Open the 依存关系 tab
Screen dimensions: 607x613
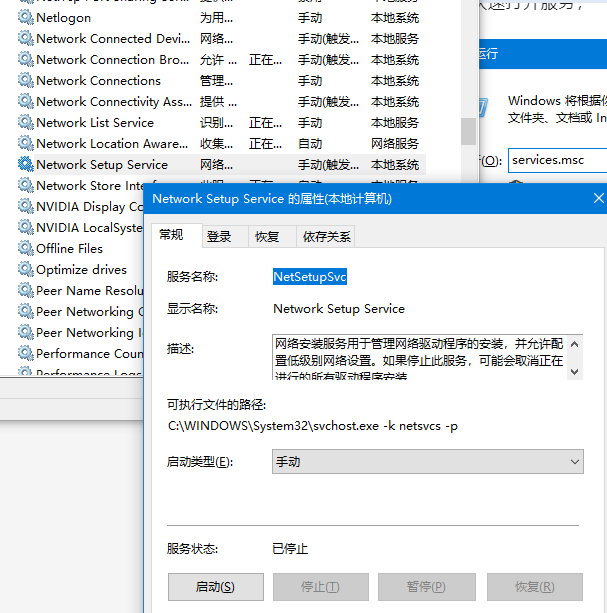point(326,237)
